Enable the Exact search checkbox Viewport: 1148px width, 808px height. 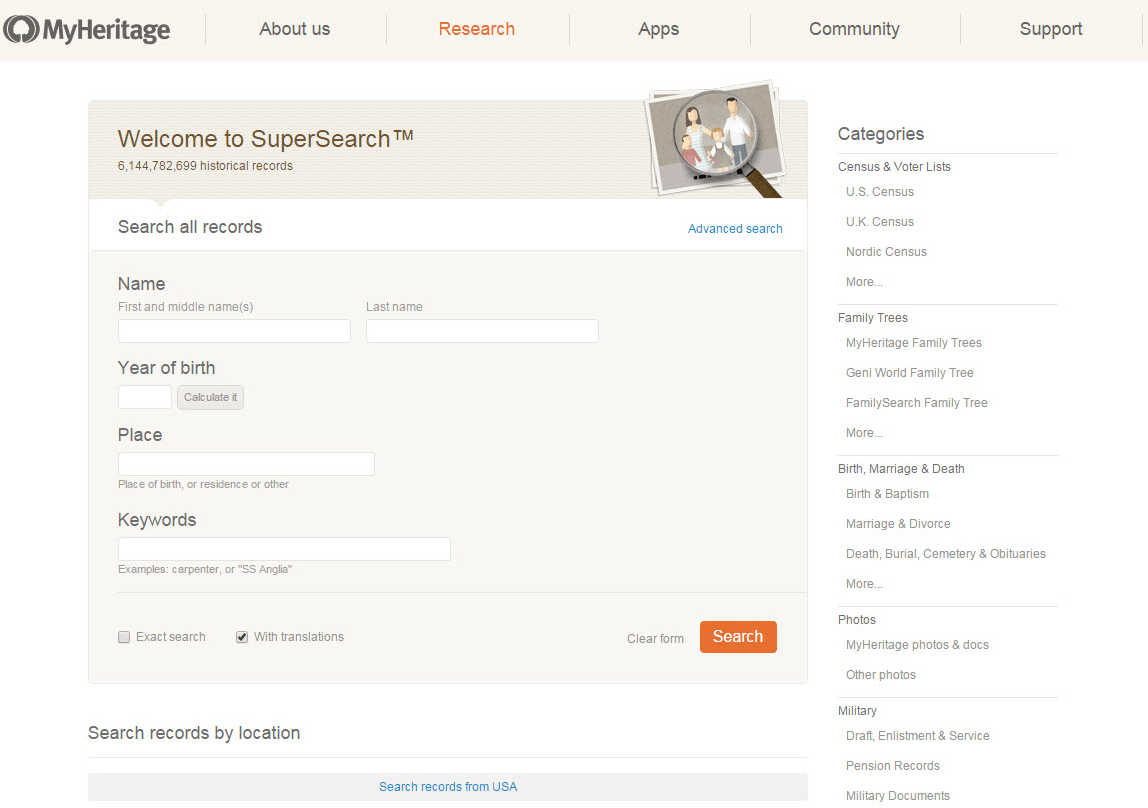point(123,637)
